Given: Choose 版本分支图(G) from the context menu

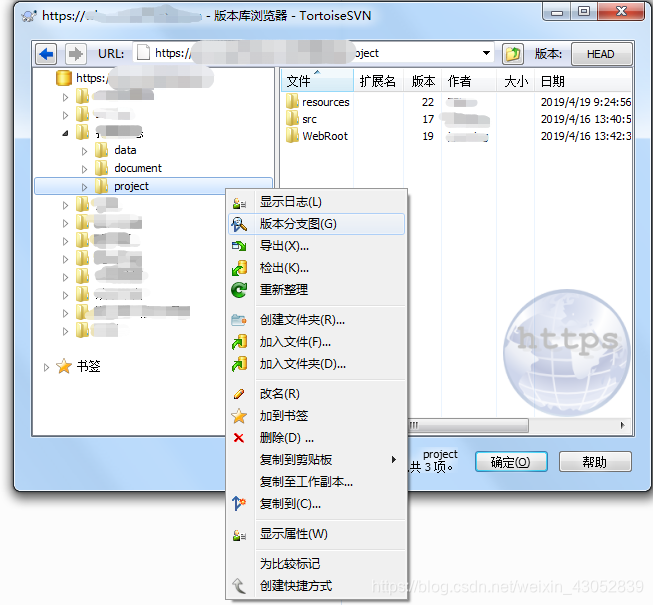Looking at the screenshot, I should [317, 224].
